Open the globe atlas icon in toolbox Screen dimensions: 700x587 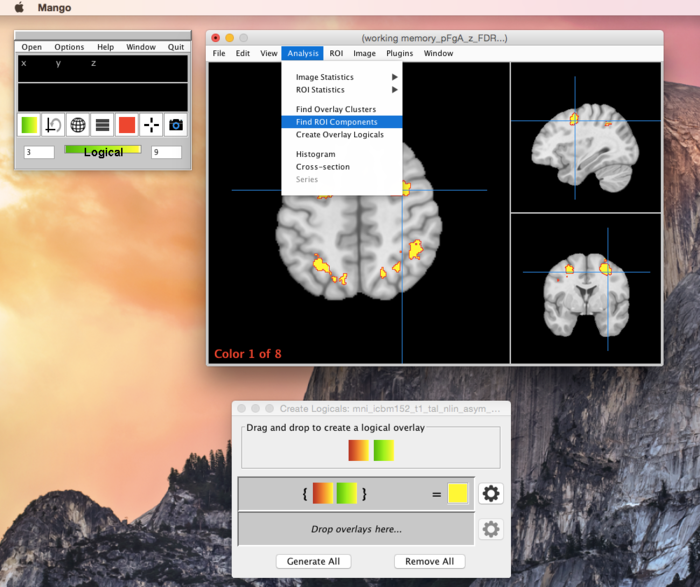[x=78, y=125]
